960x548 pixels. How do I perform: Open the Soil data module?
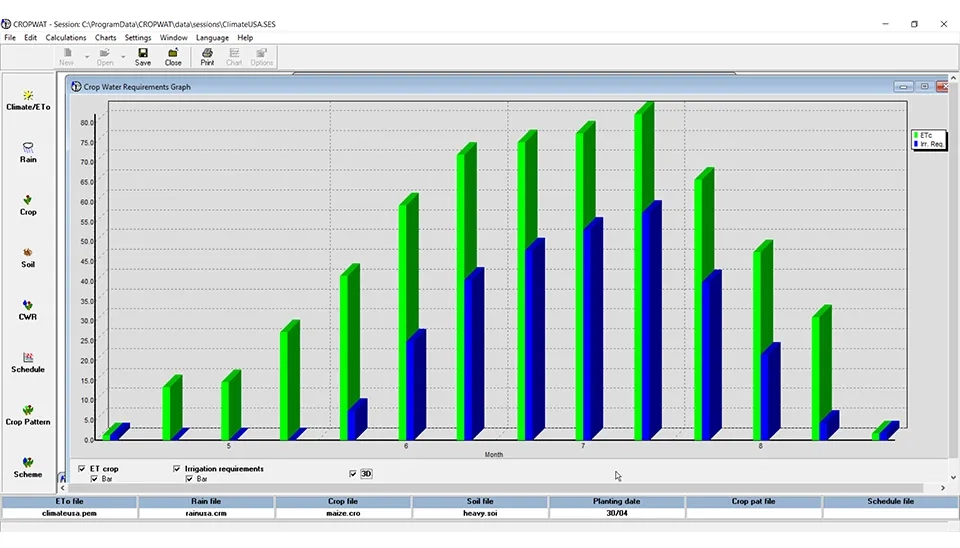click(x=28, y=257)
